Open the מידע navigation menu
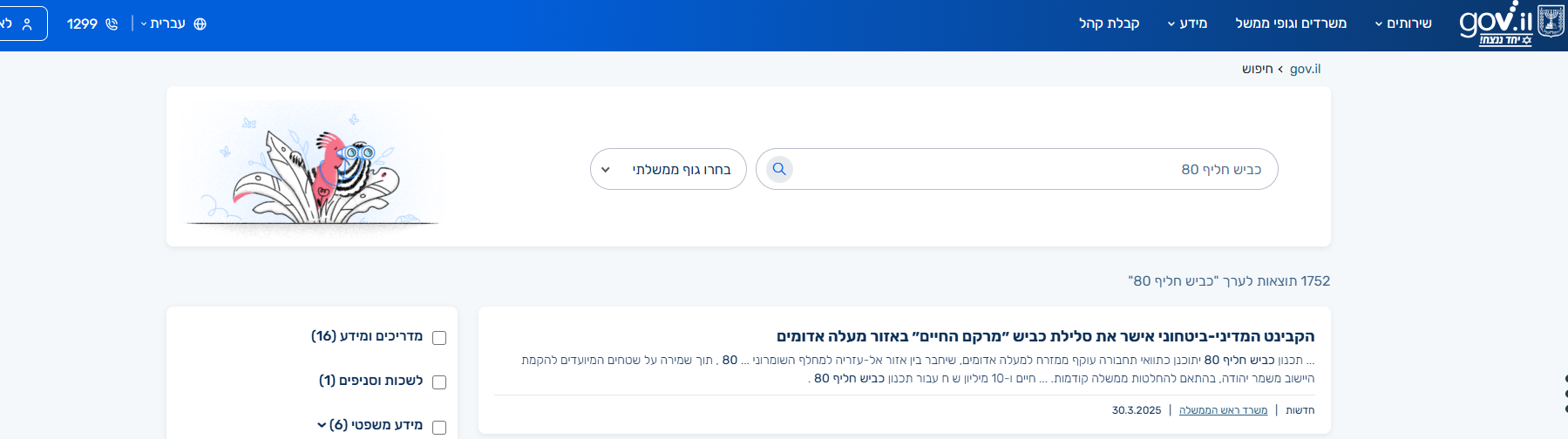 click(1187, 24)
